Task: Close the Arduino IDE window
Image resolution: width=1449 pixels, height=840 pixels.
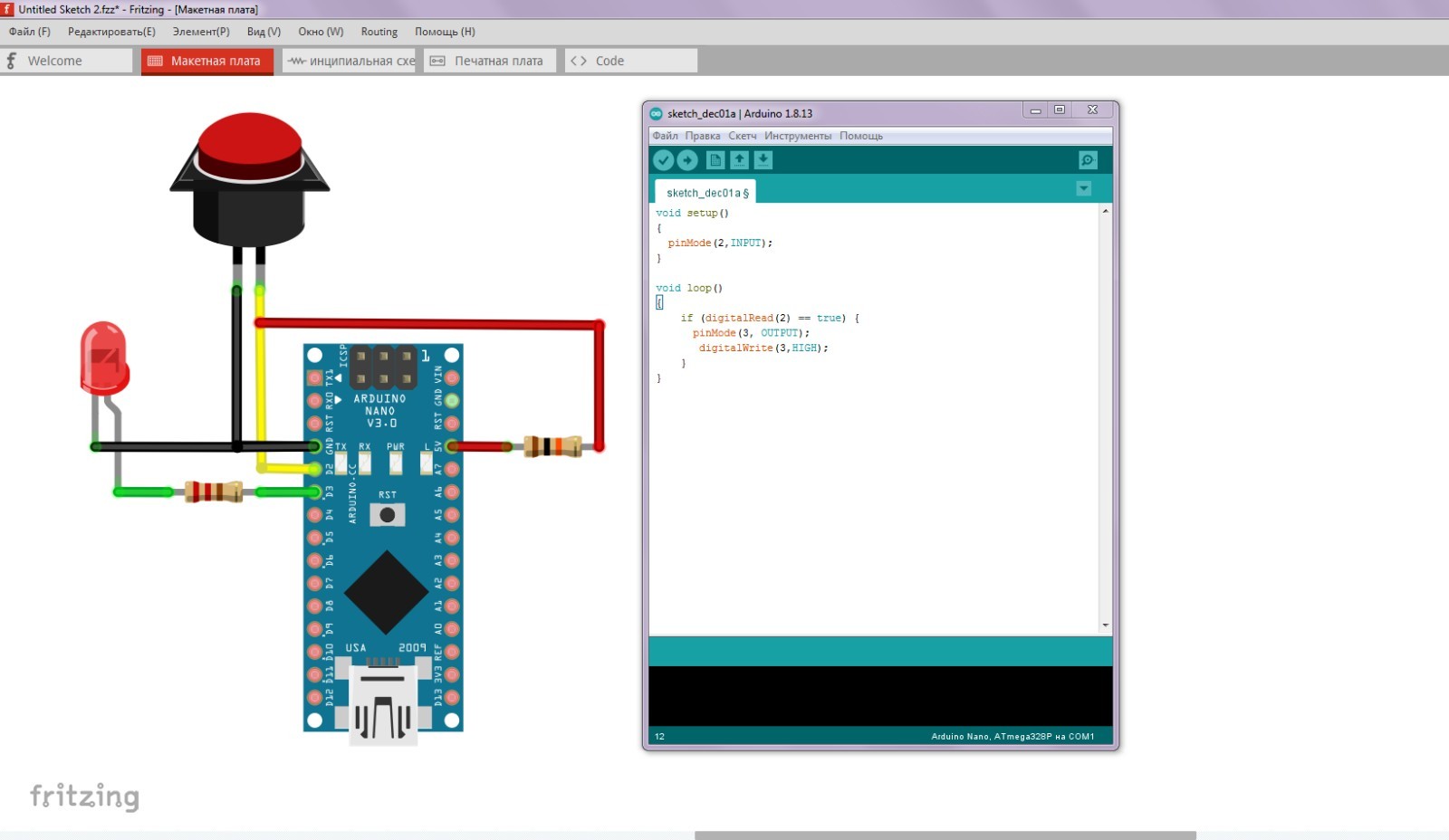Action: 1092,110
